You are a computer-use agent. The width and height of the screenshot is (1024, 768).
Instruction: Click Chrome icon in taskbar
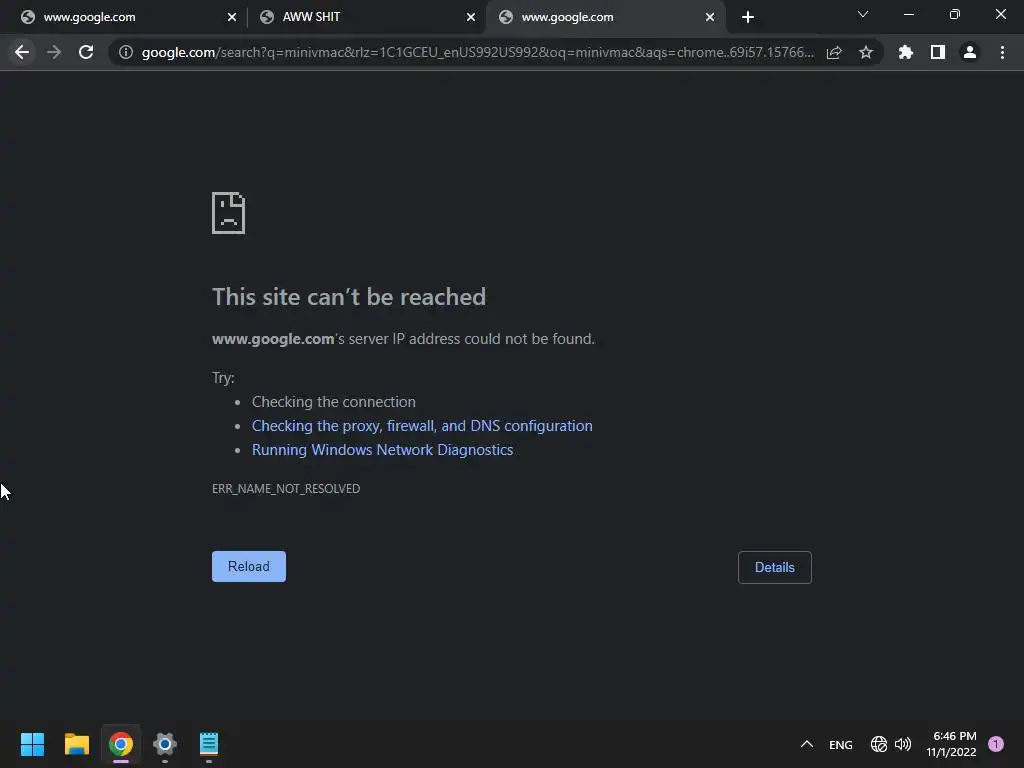(x=121, y=744)
